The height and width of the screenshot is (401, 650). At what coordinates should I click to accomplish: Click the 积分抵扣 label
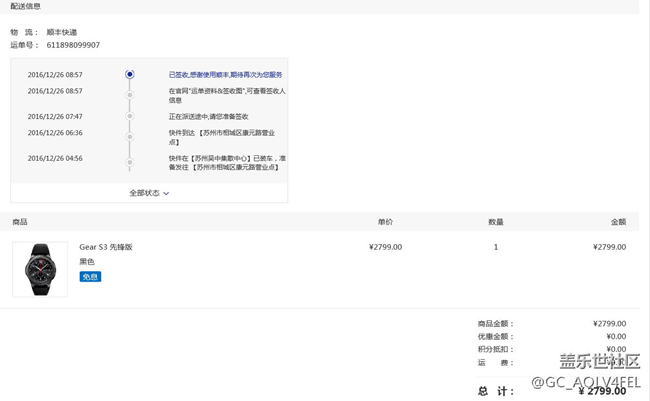click(496, 349)
